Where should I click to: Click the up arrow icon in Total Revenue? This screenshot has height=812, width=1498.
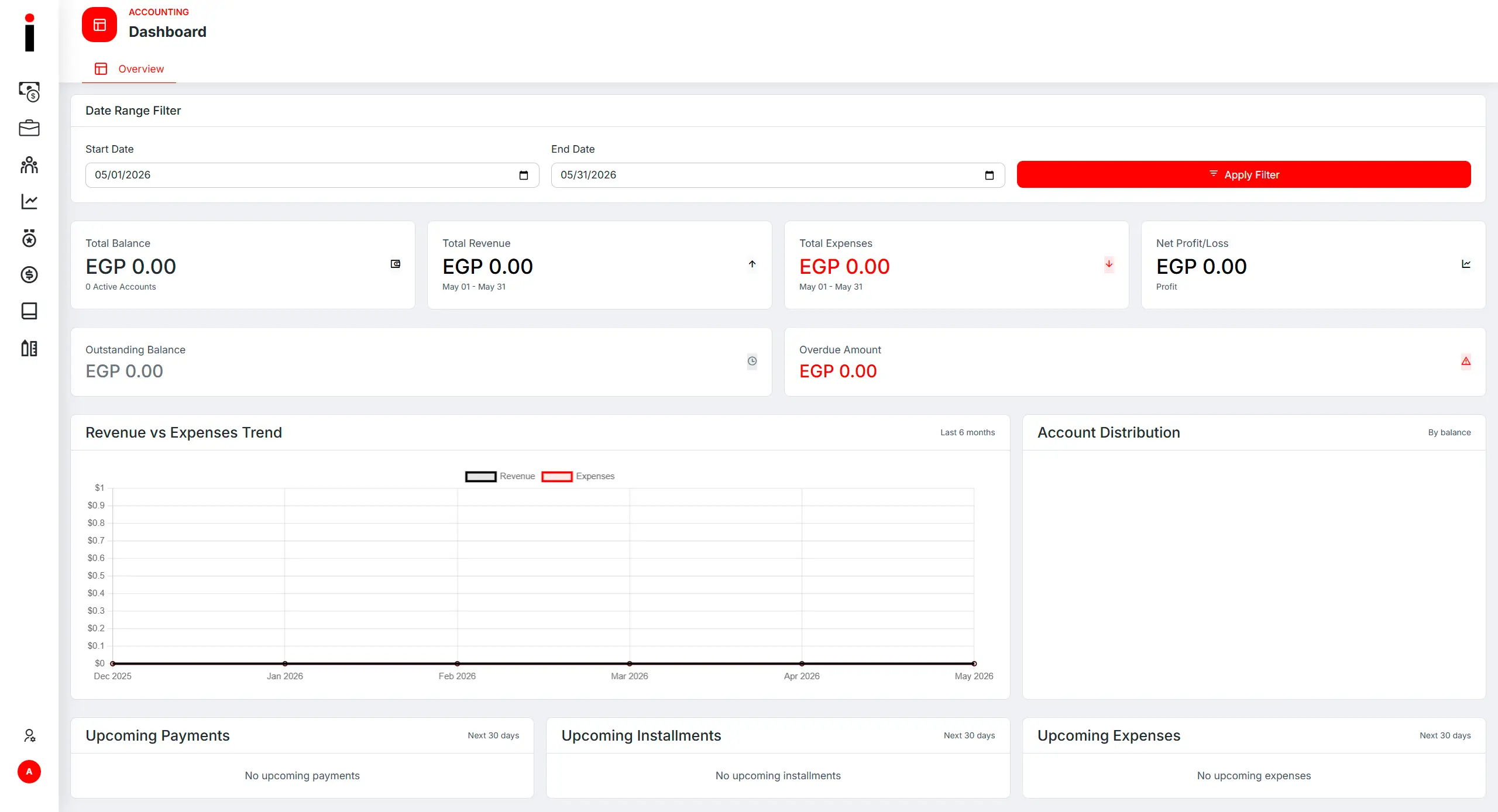pyautogui.click(x=753, y=264)
